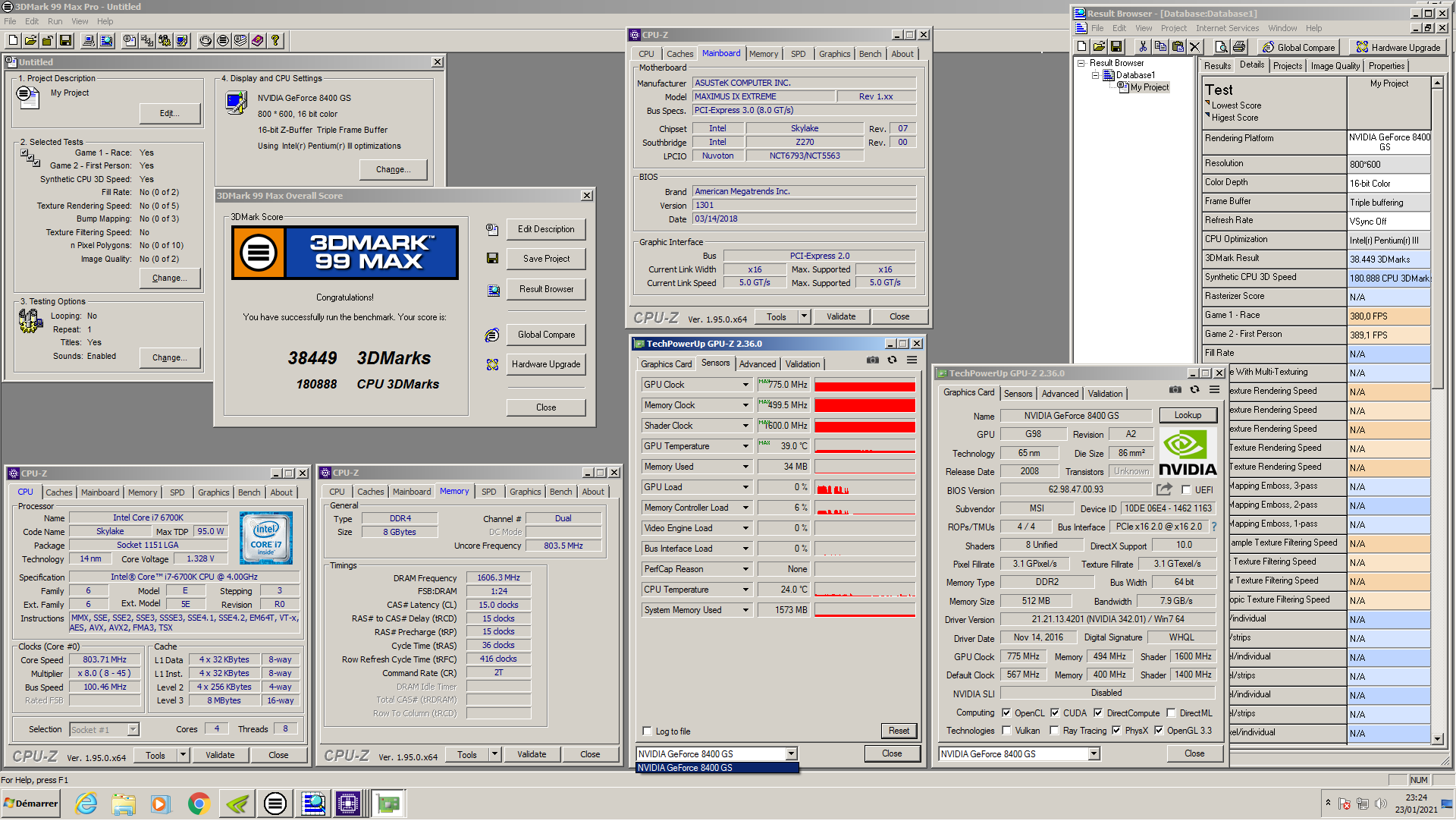
Task: Click save floppy icon beside Save Project button
Action: coord(492,259)
